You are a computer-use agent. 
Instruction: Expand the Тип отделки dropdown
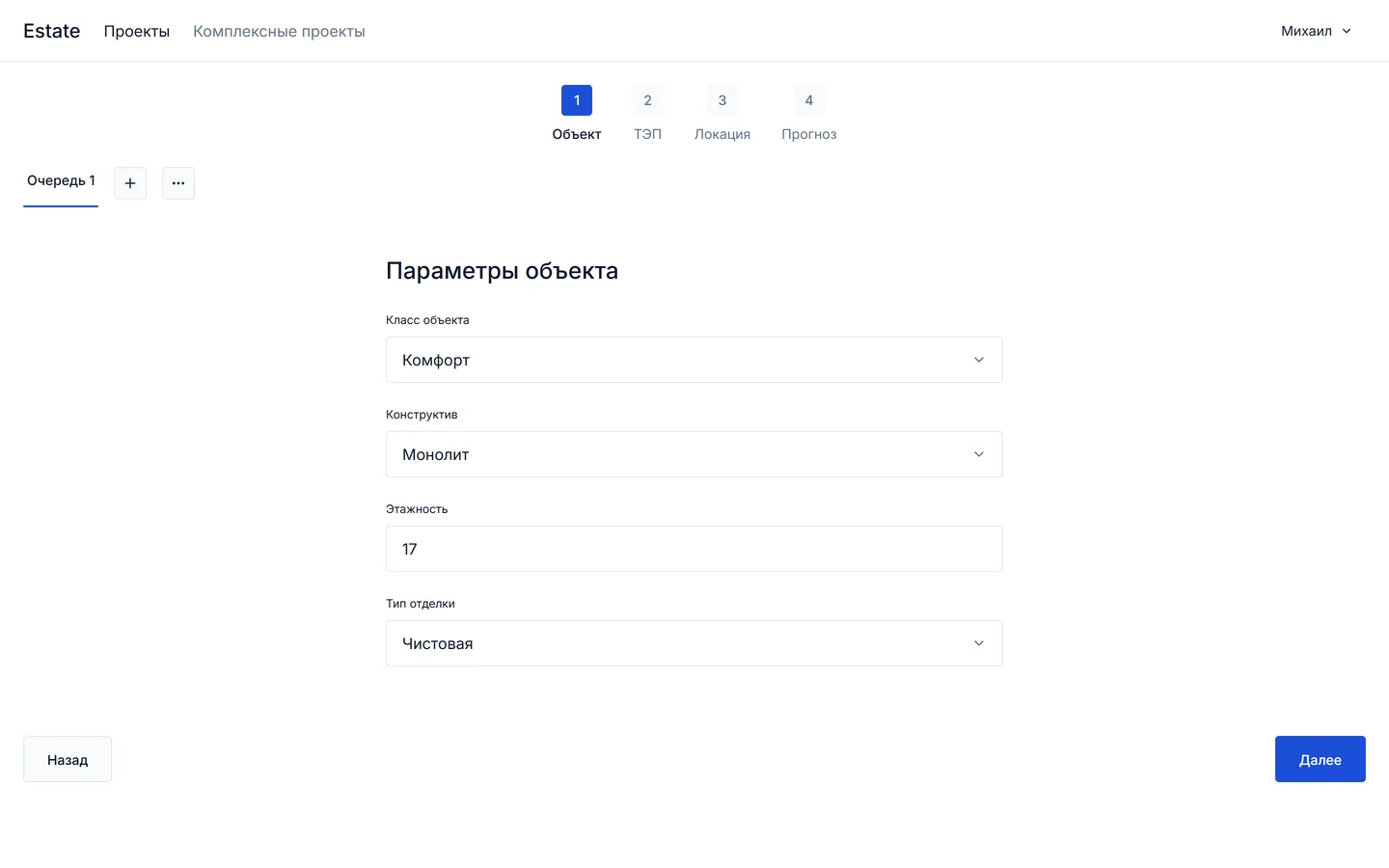(x=694, y=643)
